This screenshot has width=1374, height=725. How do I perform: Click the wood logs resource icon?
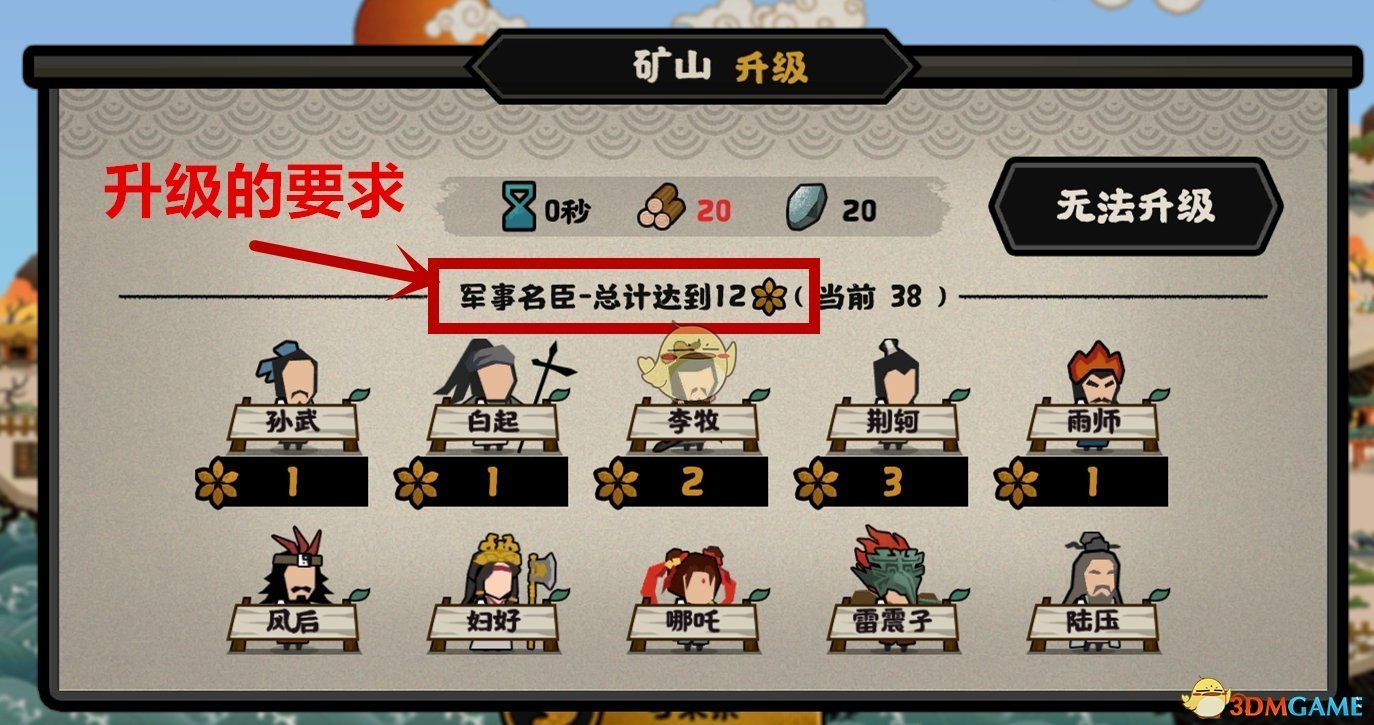(x=661, y=209)
